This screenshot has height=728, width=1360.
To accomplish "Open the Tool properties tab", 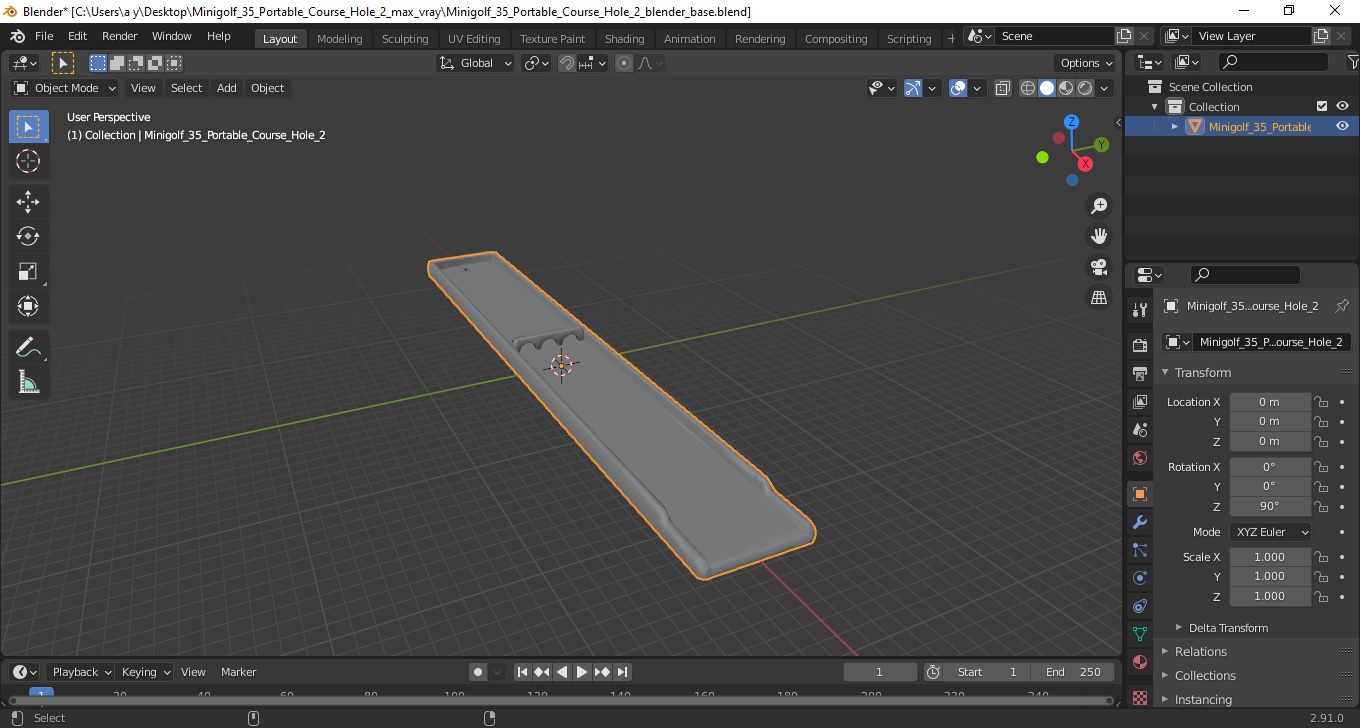I will point(1139,310).
